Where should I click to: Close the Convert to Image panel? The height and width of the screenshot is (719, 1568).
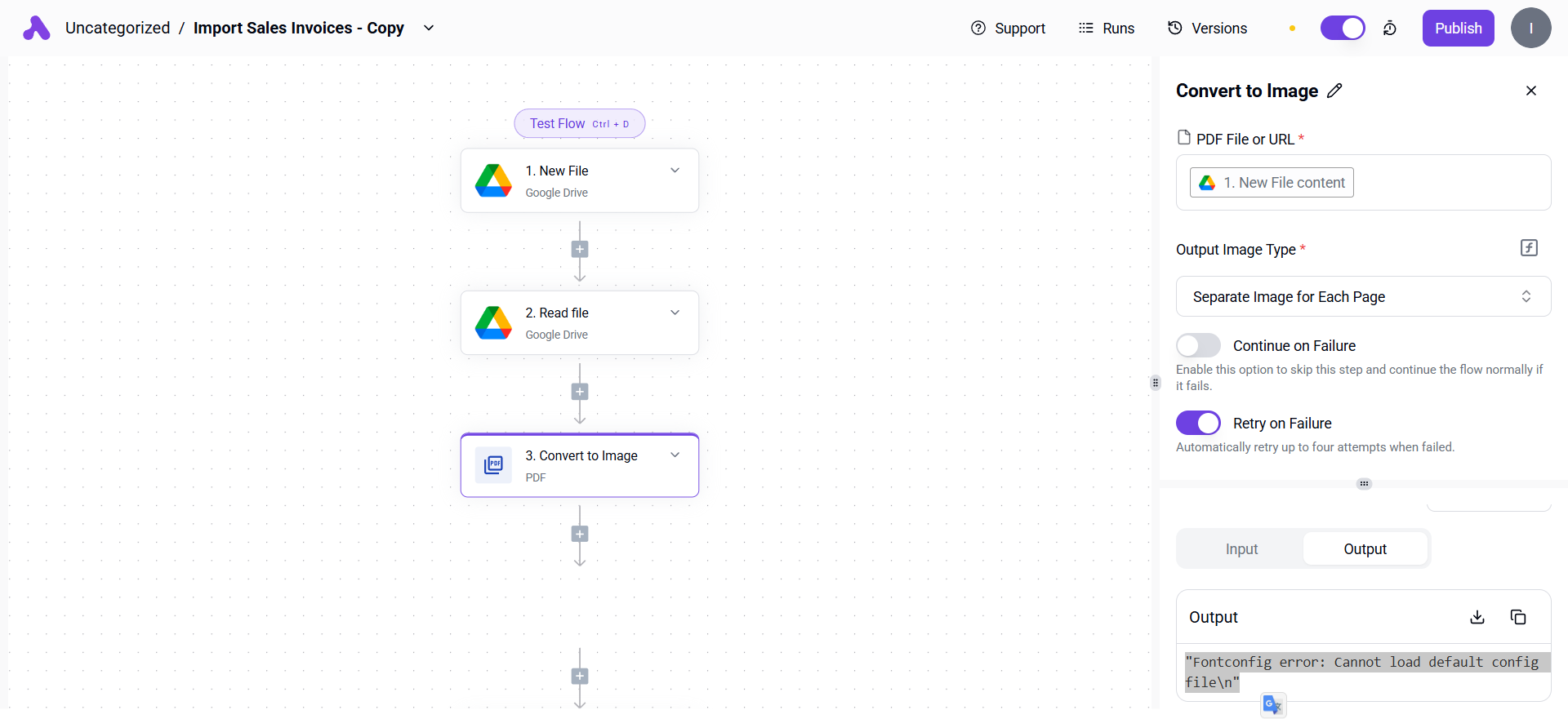(1531, 91)
